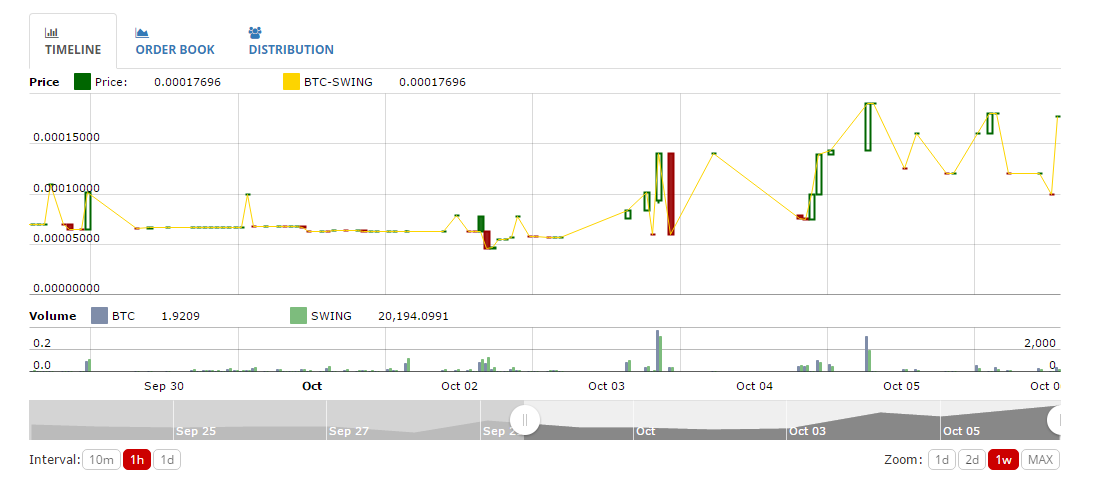Image resolution: width=1105 pixels, height=481 pixels.
Task: Click the BTC volume value 1.9209
Action: pyautogui.click(x=180, y=316)
